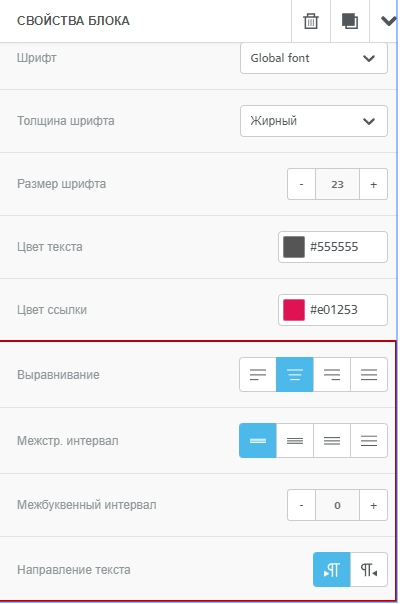Switch text direction to right-to-left

tap(369, 570)
